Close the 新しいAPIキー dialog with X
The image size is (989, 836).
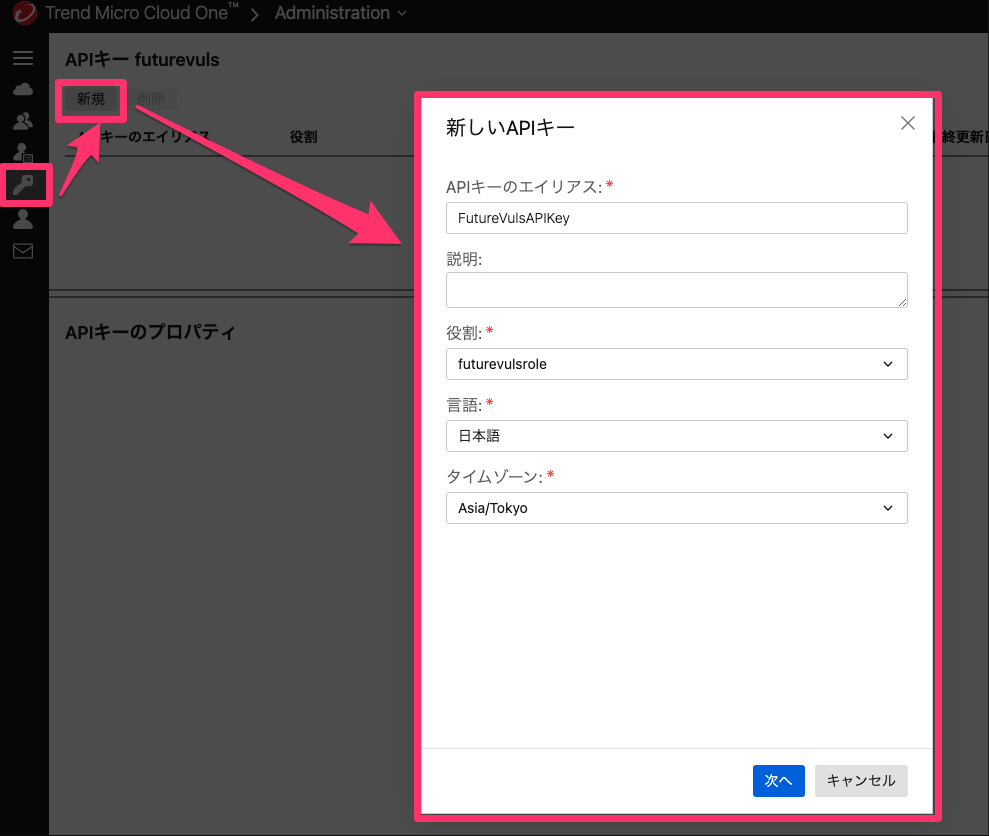(x=907, y=123)
